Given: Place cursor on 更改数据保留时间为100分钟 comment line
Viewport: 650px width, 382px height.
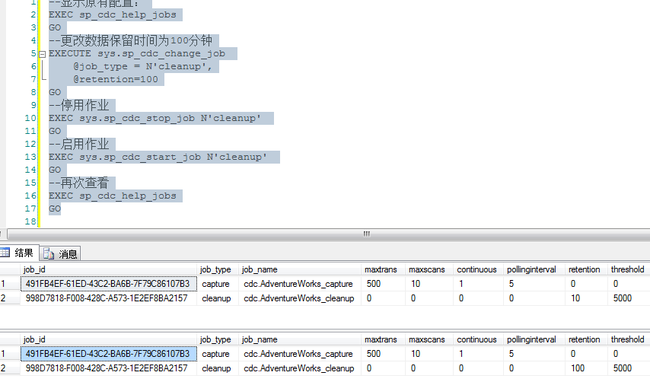Looking at the screenshot, I should coord(131,40).
